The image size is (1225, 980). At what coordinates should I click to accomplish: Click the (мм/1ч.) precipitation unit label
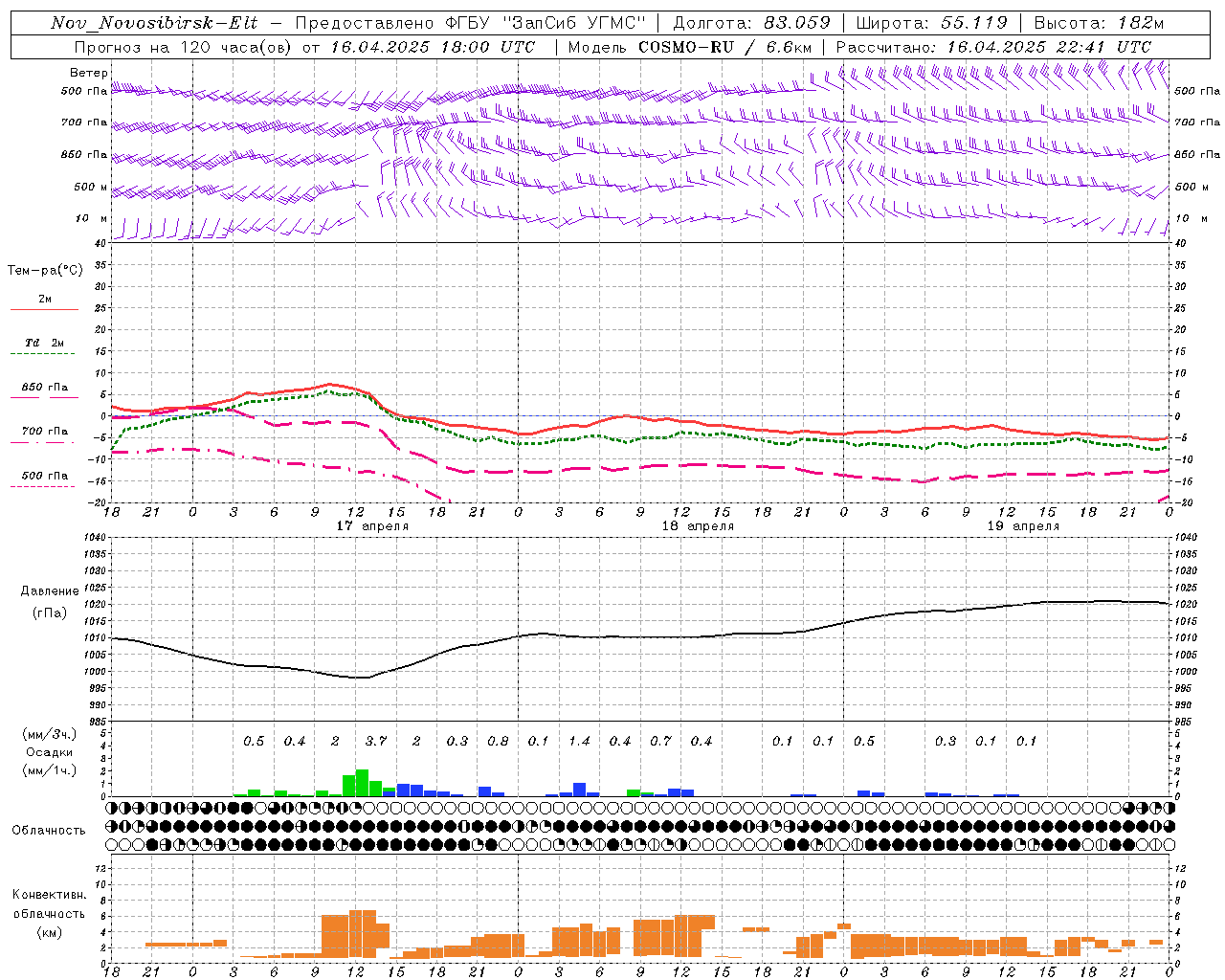49,770
